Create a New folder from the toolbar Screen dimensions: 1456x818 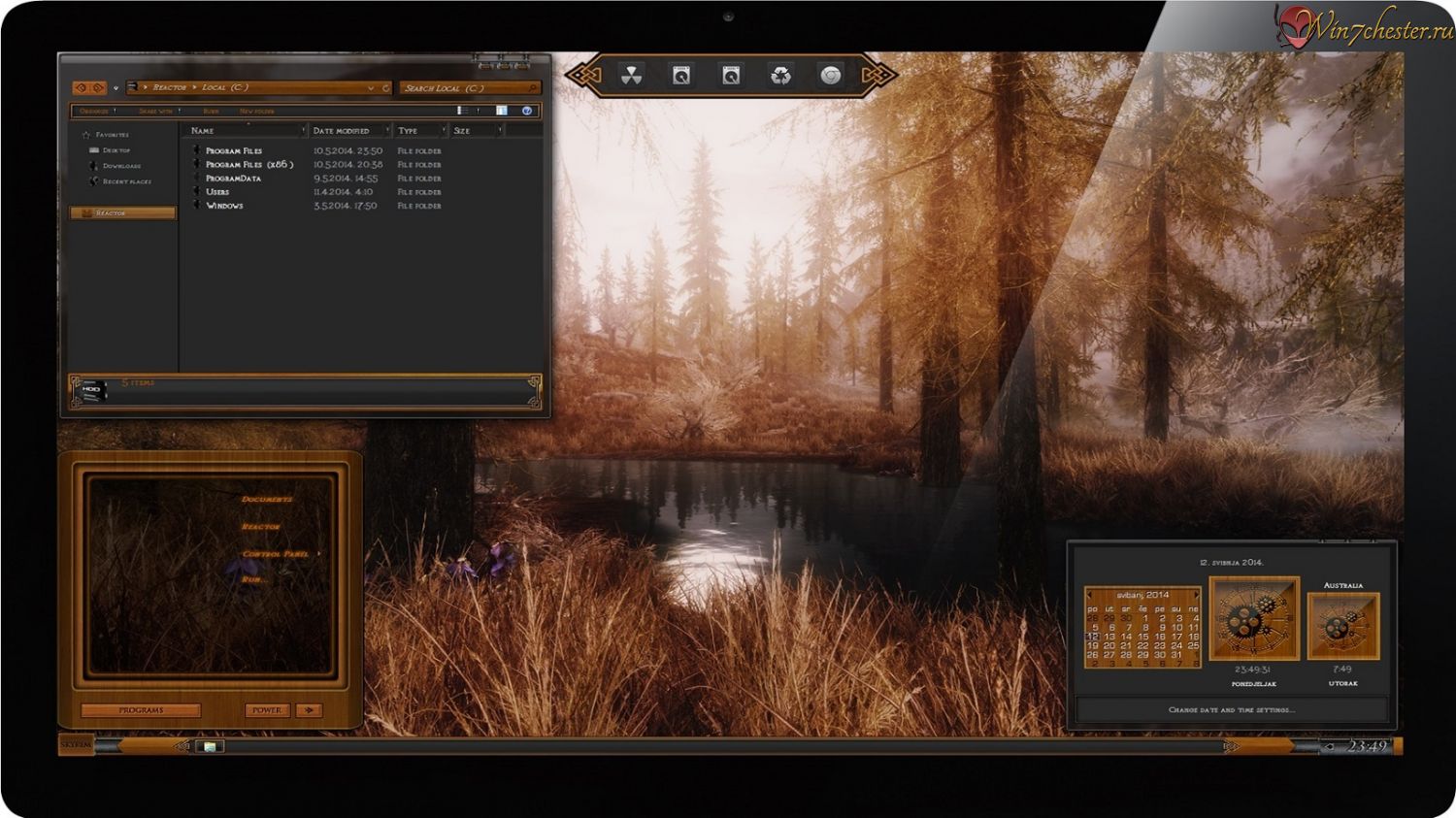[x=257, y=111]
